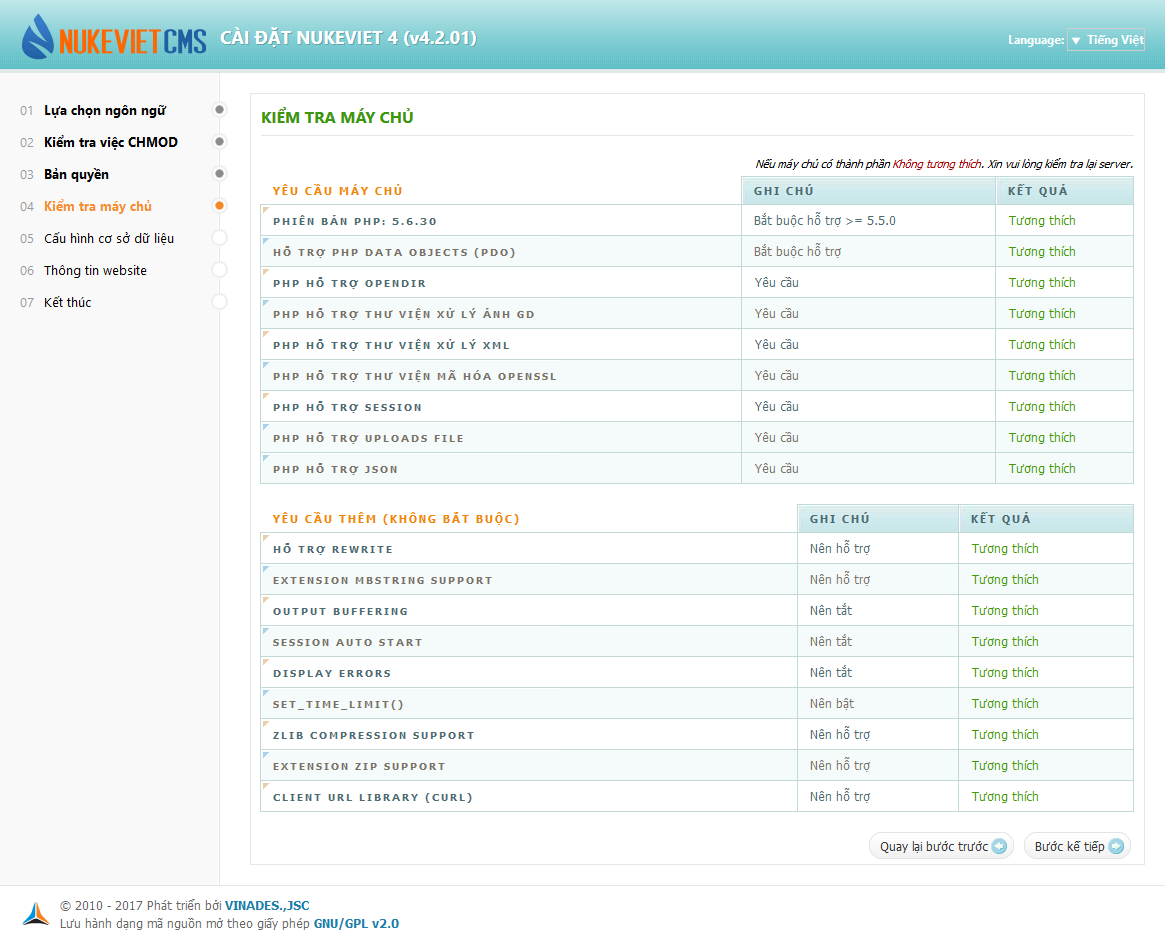Click step bullet beside Cấu hình cơ sở dữ liệu
The image size is (1165, 942).
point(219,238)
